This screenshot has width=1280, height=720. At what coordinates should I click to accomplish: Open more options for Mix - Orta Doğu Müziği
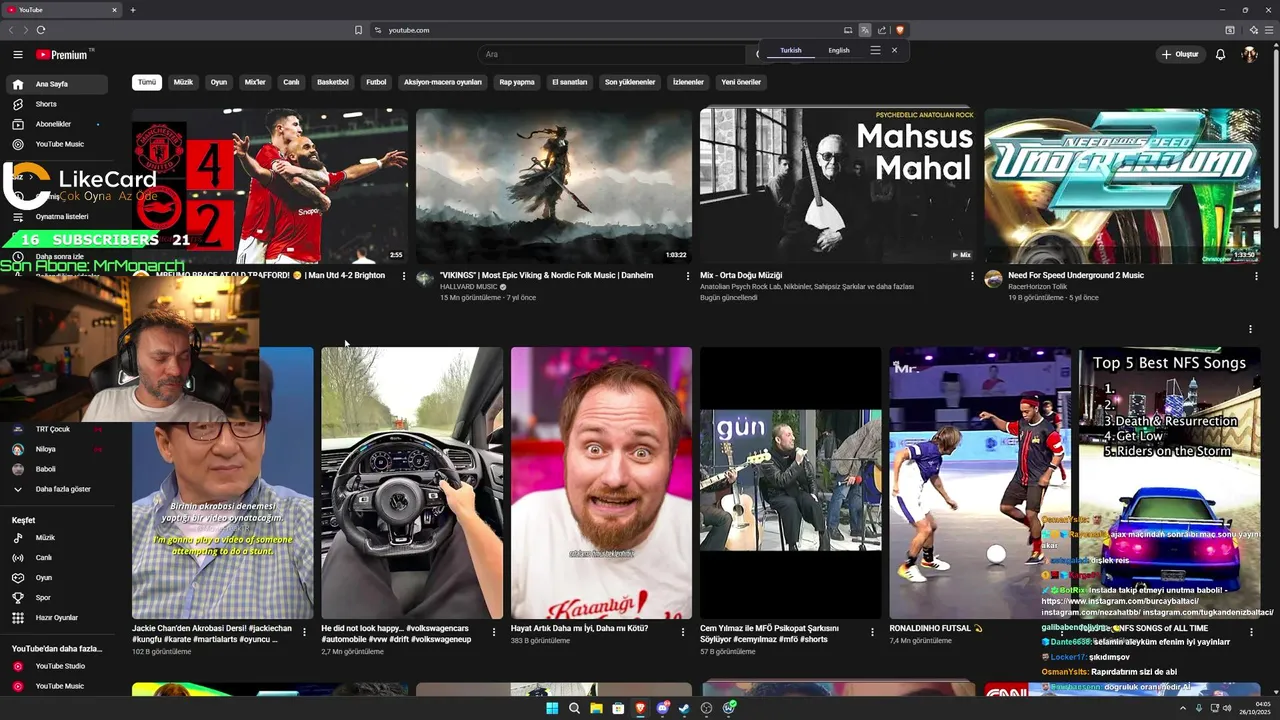(x=972, y=276)
